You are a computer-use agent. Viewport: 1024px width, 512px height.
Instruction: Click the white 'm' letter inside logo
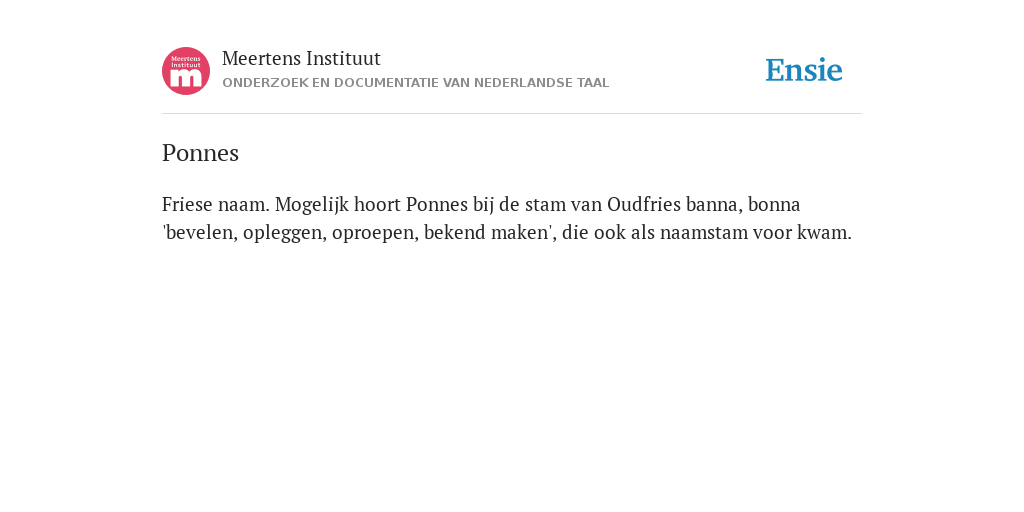point(186,79)
